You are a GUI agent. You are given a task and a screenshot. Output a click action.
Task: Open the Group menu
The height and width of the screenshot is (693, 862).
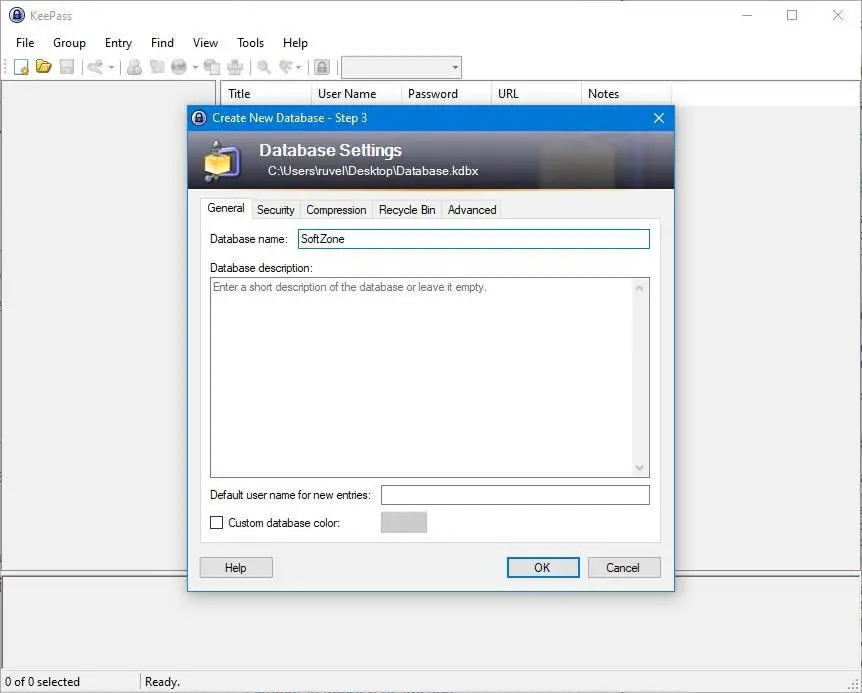click(x=69, y=43)
